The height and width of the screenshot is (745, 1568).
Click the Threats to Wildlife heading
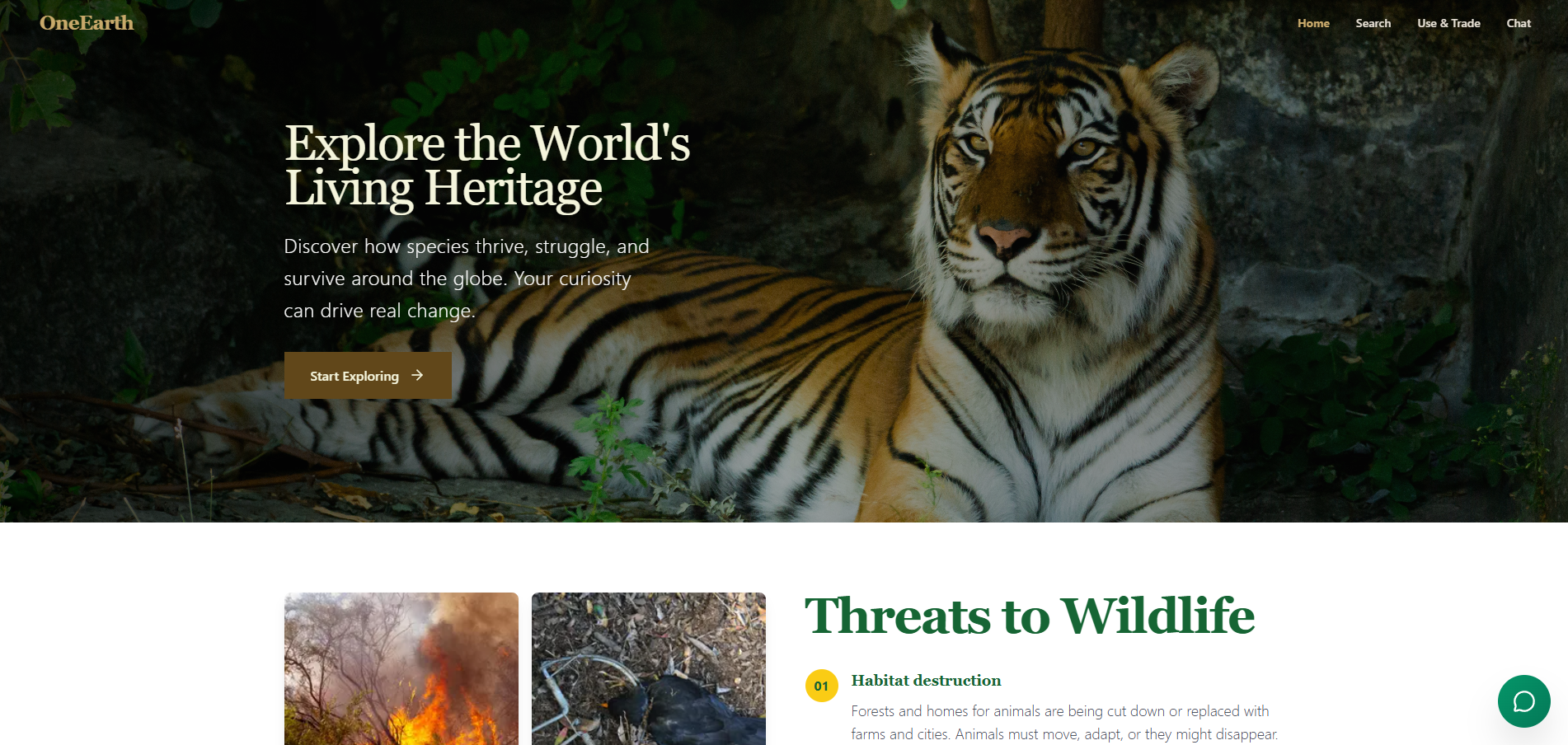click(x=1030, y=616)
